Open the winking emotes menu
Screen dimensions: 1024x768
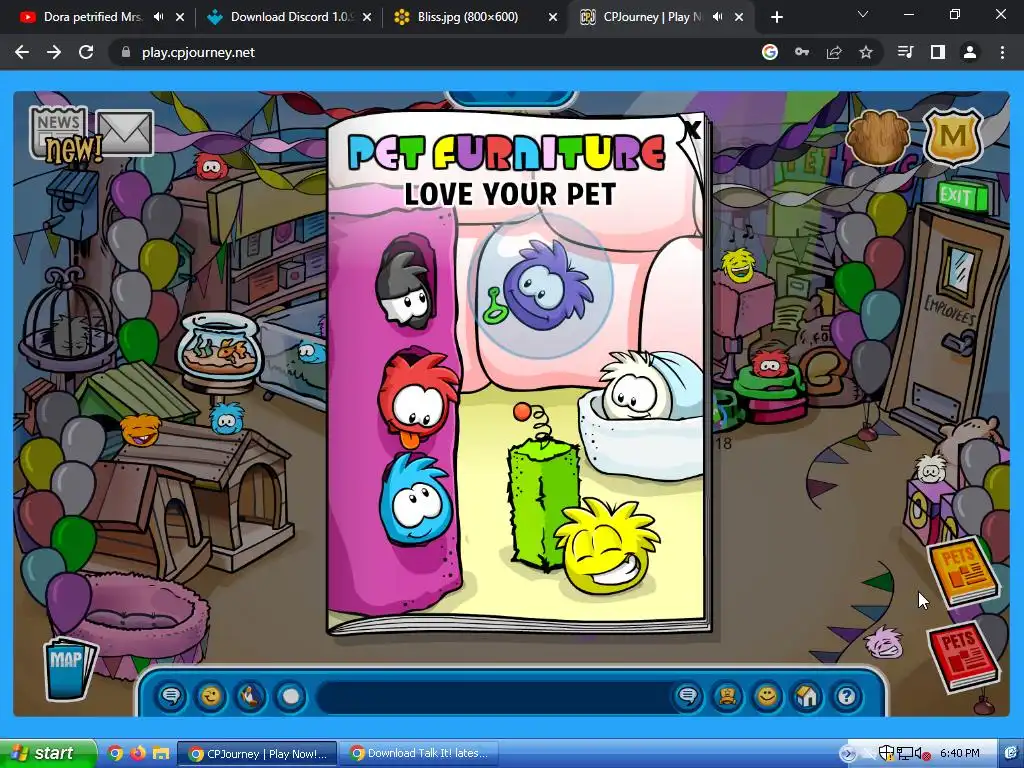211,696
